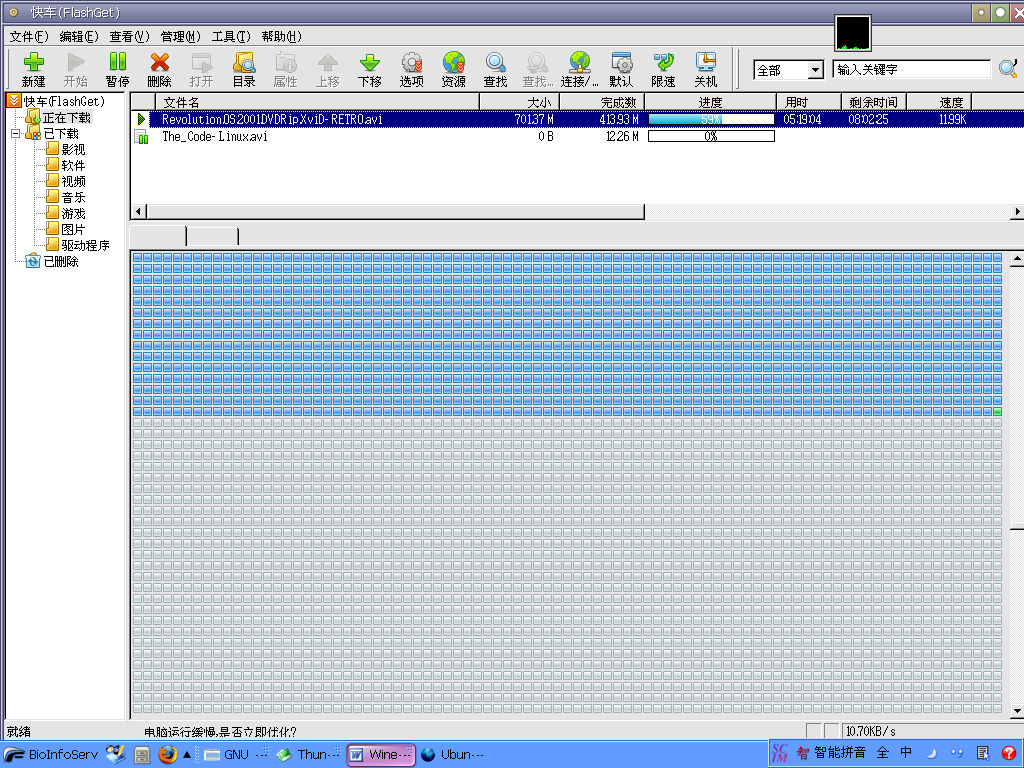The width and height of the screenshot is (1024, 768).
Task: Select 快车(FlashGet) root tree node
Action: pos(63,101)
